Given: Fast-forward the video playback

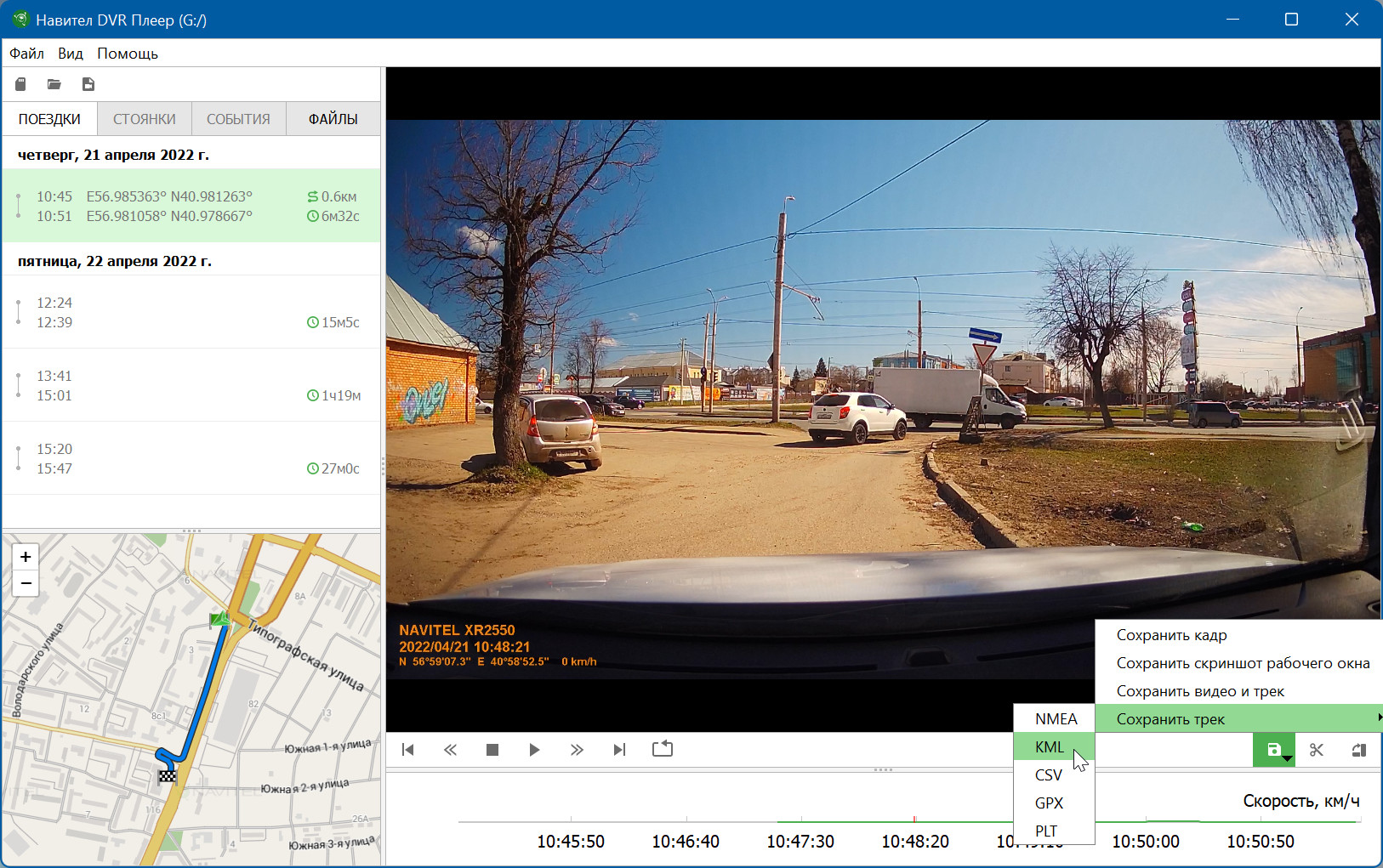Looking at the screenshot, I should (x=577, y=750).
